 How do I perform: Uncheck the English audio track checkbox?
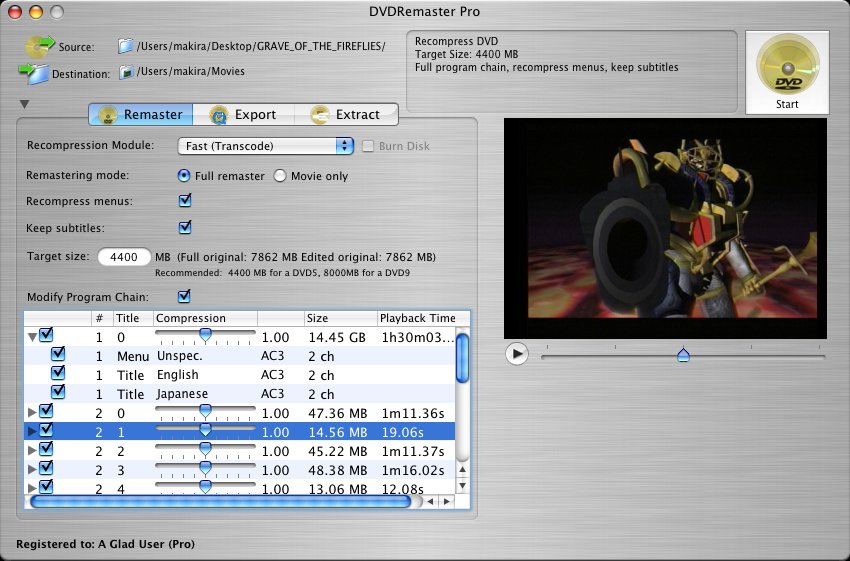pos(58,373)
